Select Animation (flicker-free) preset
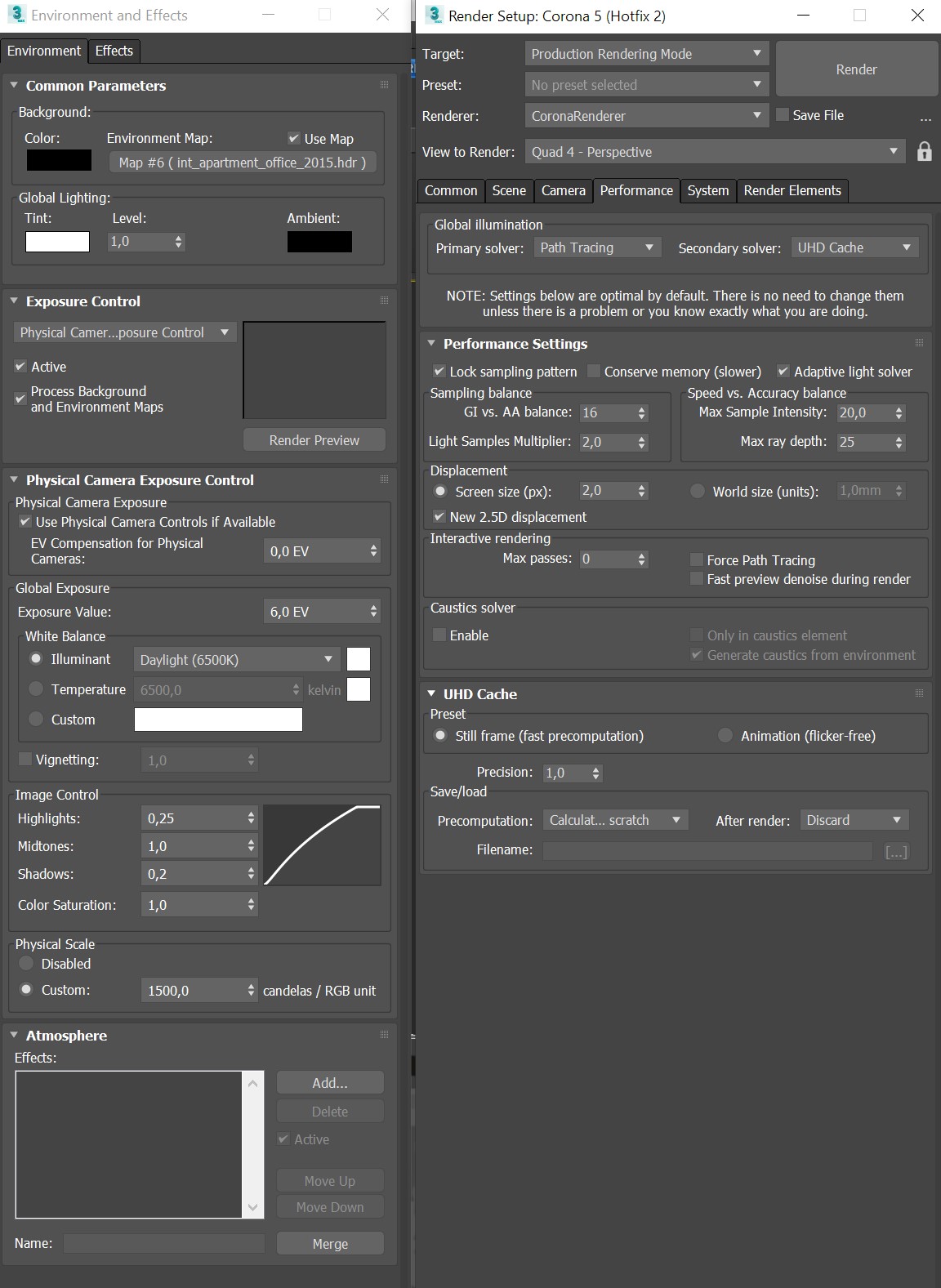Viewport: 941px width, 1288px height. pos(725,735)
